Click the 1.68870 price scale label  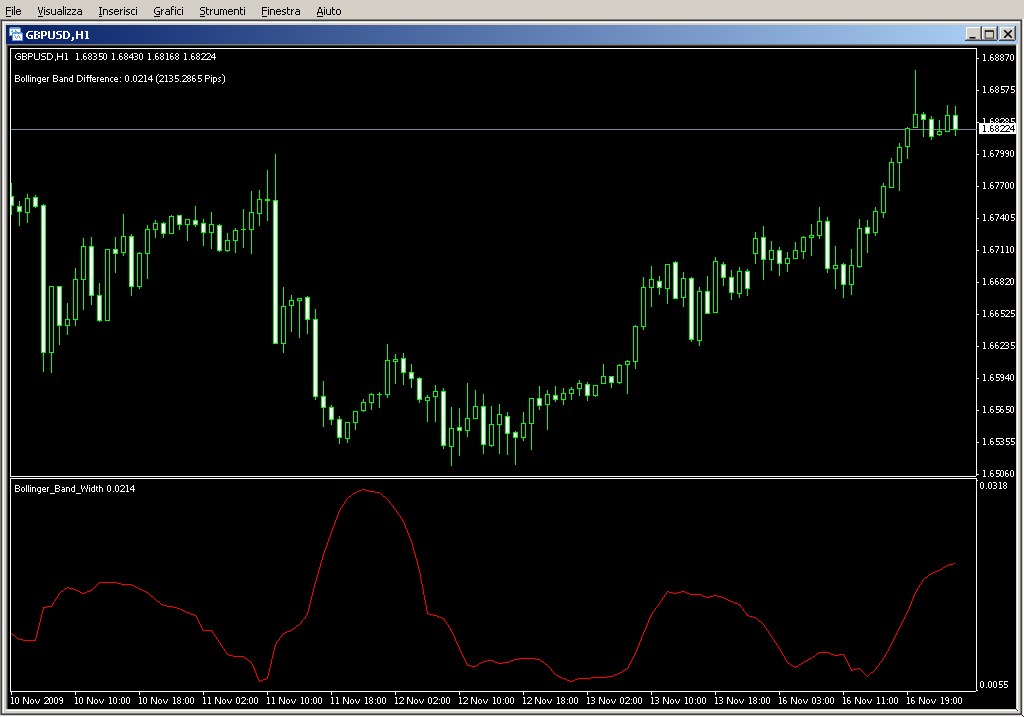(x=999, y=57)
